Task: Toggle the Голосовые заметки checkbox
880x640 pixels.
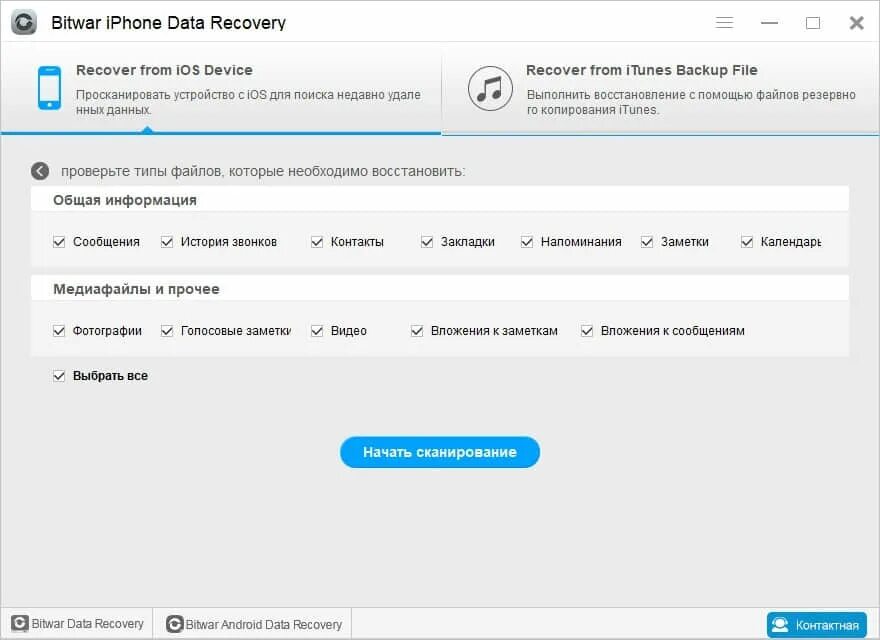Action: (x=167, y=331)
